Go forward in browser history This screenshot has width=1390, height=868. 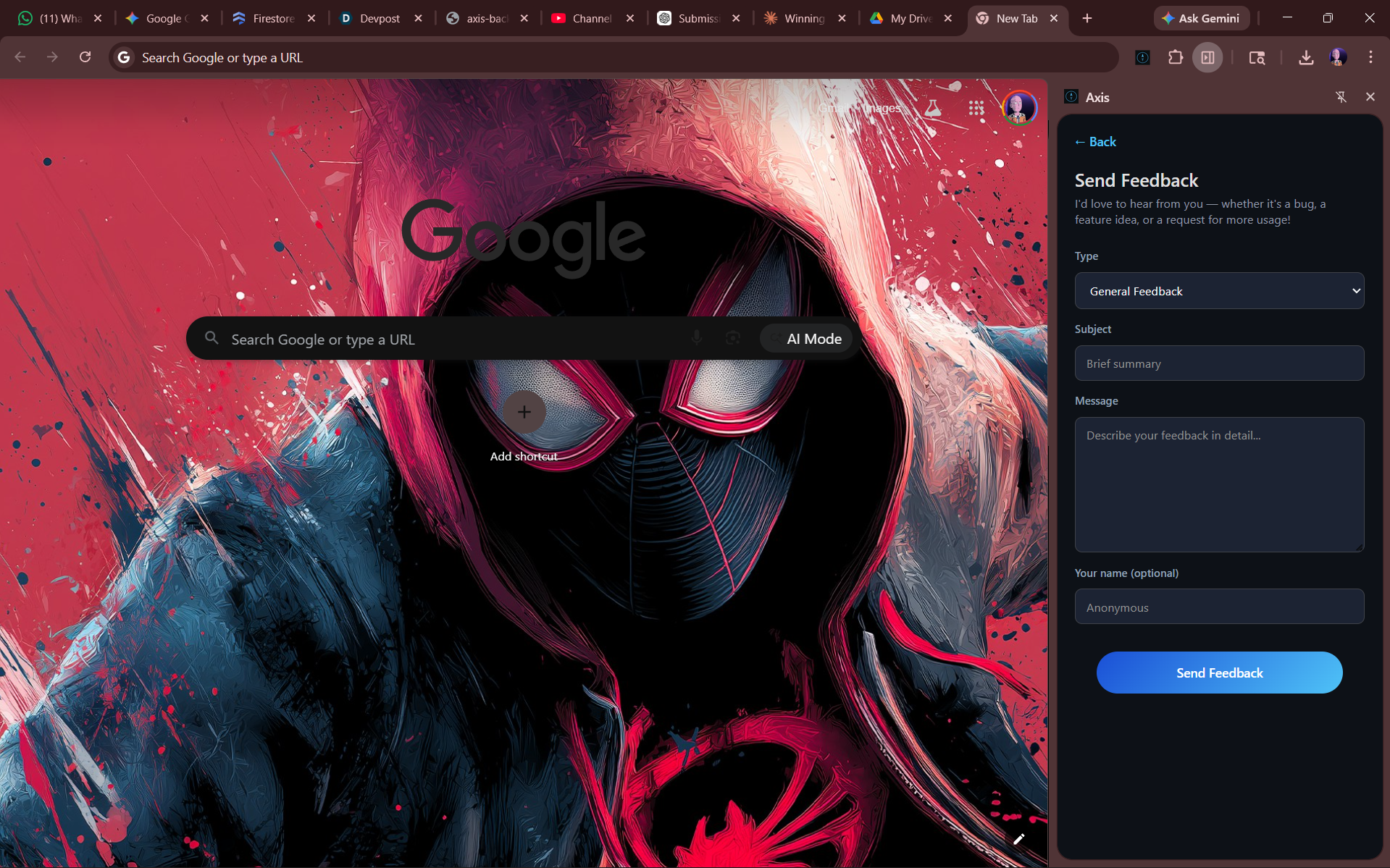[52, 57]
